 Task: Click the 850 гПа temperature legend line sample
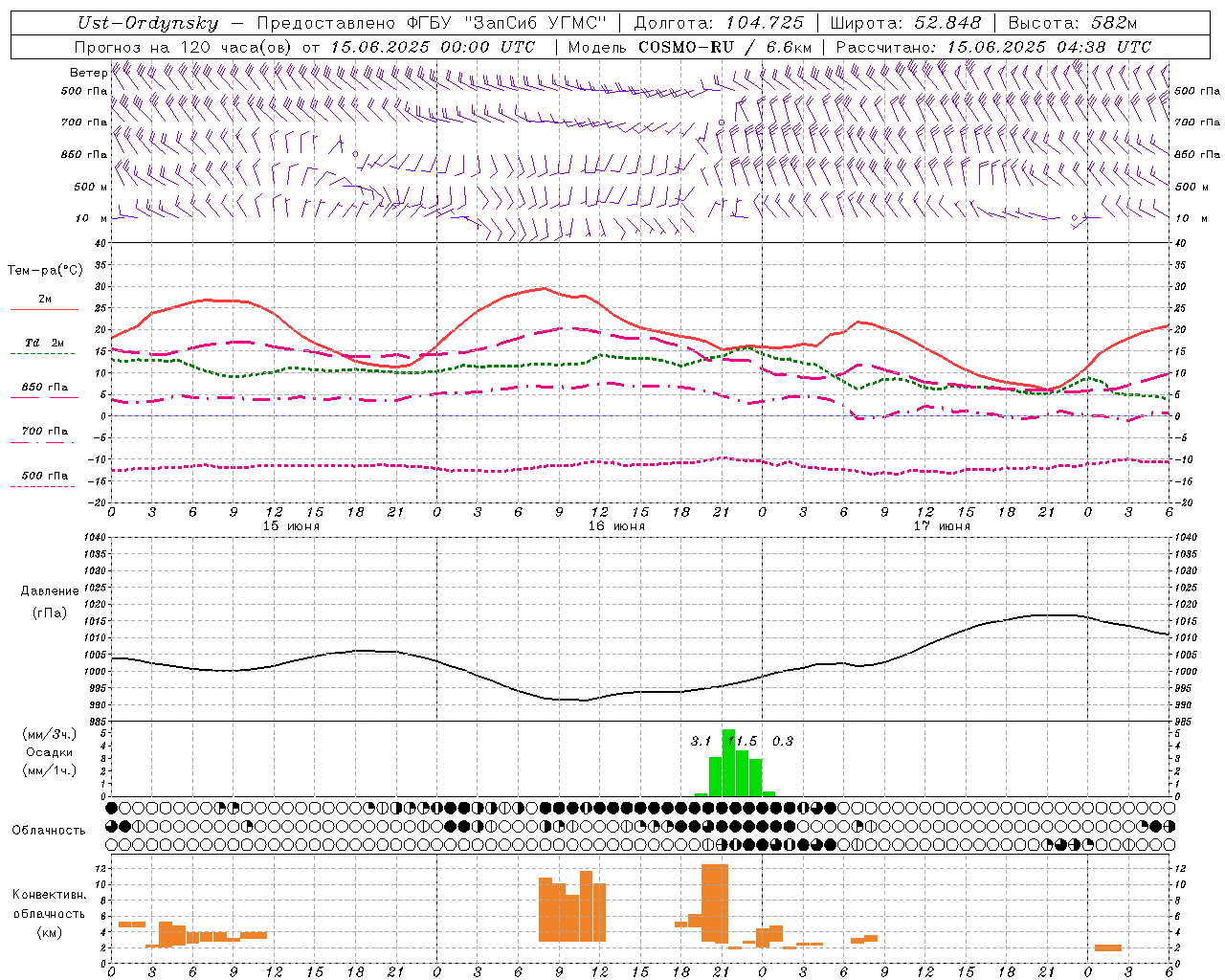point(44,397)
